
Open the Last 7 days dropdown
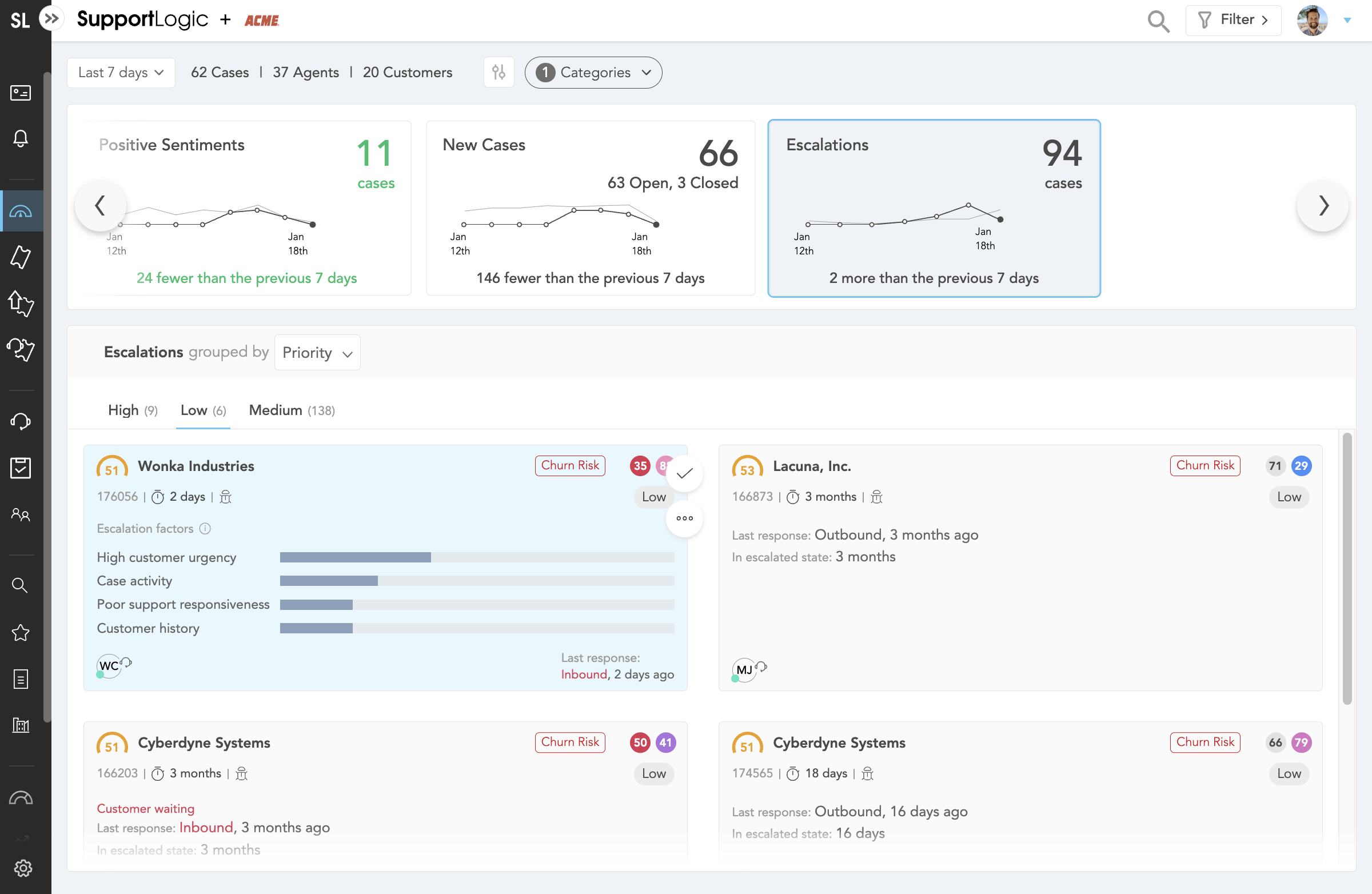[121, 72]
